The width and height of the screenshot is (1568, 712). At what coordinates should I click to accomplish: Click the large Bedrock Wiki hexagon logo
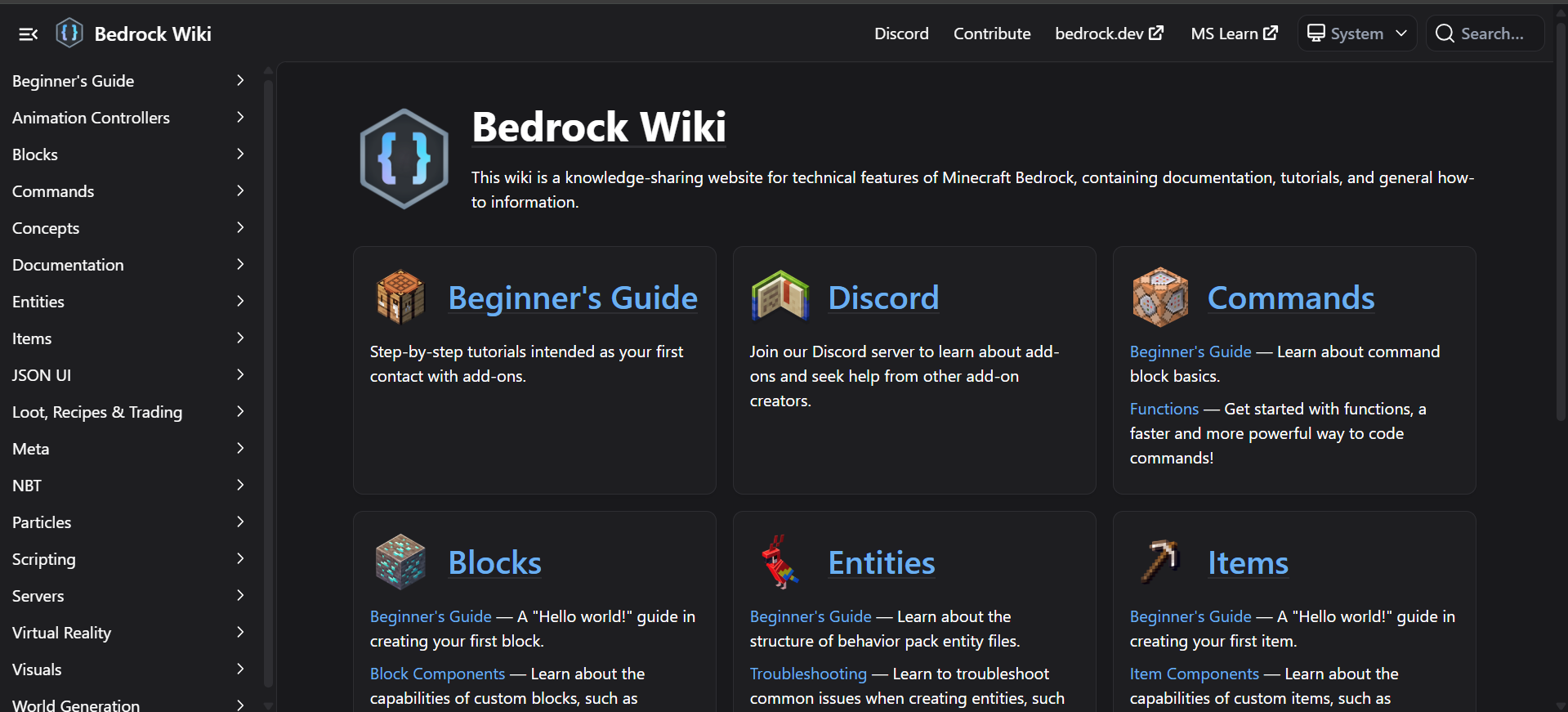point(404,159)
